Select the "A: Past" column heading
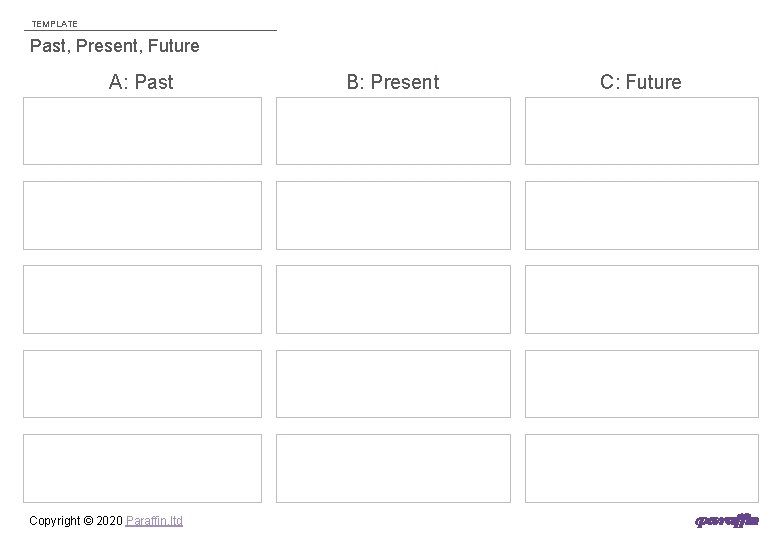The height and width of the screenshot is (540, 780). click(x=141, y=82)
